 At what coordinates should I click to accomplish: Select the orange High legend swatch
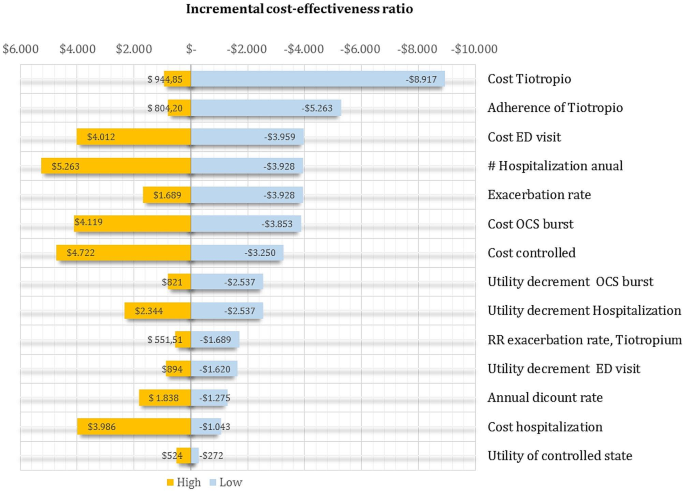click(x=170, y=483)
